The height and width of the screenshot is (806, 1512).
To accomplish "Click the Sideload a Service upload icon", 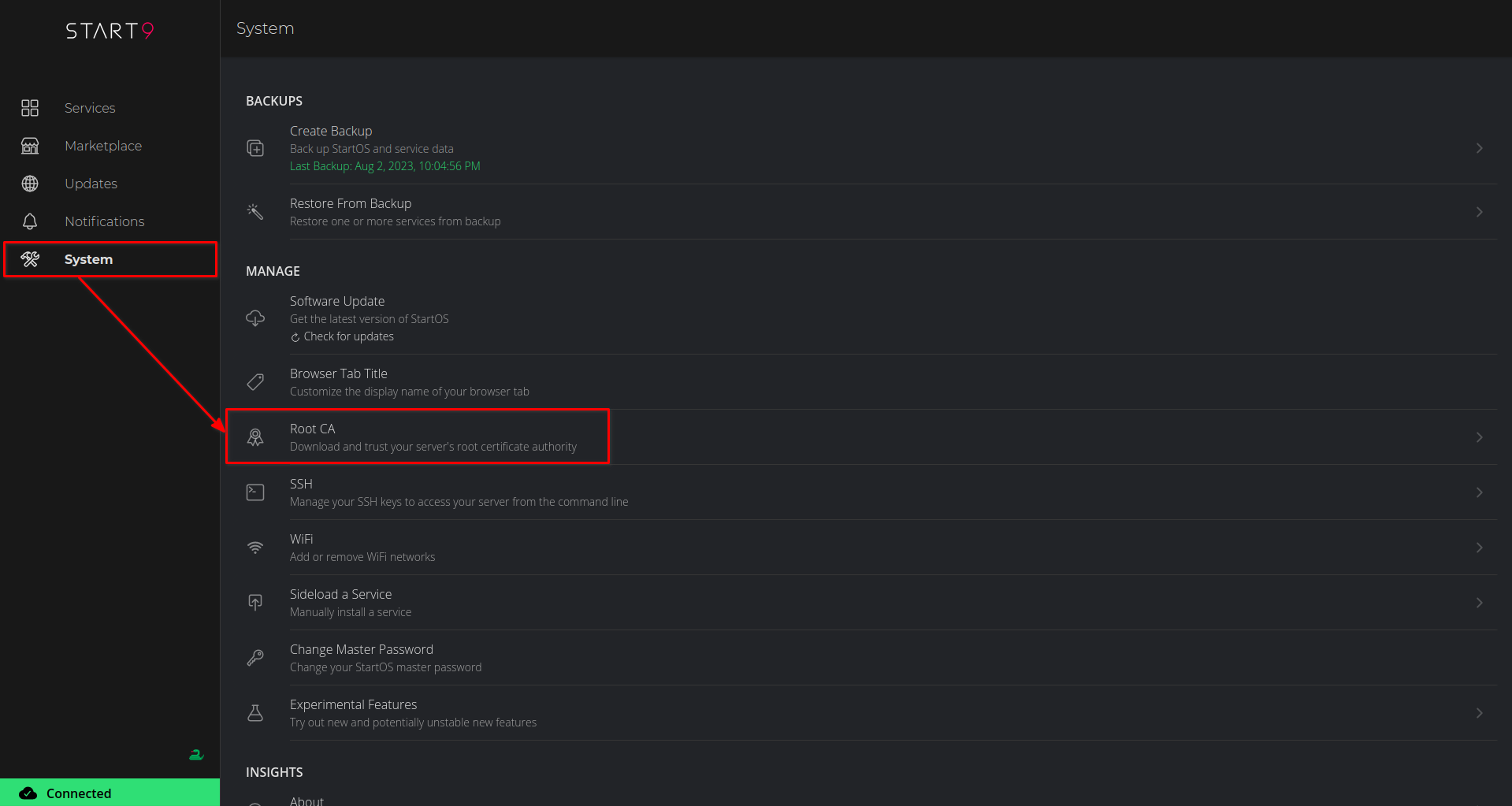I will (255, 603).
